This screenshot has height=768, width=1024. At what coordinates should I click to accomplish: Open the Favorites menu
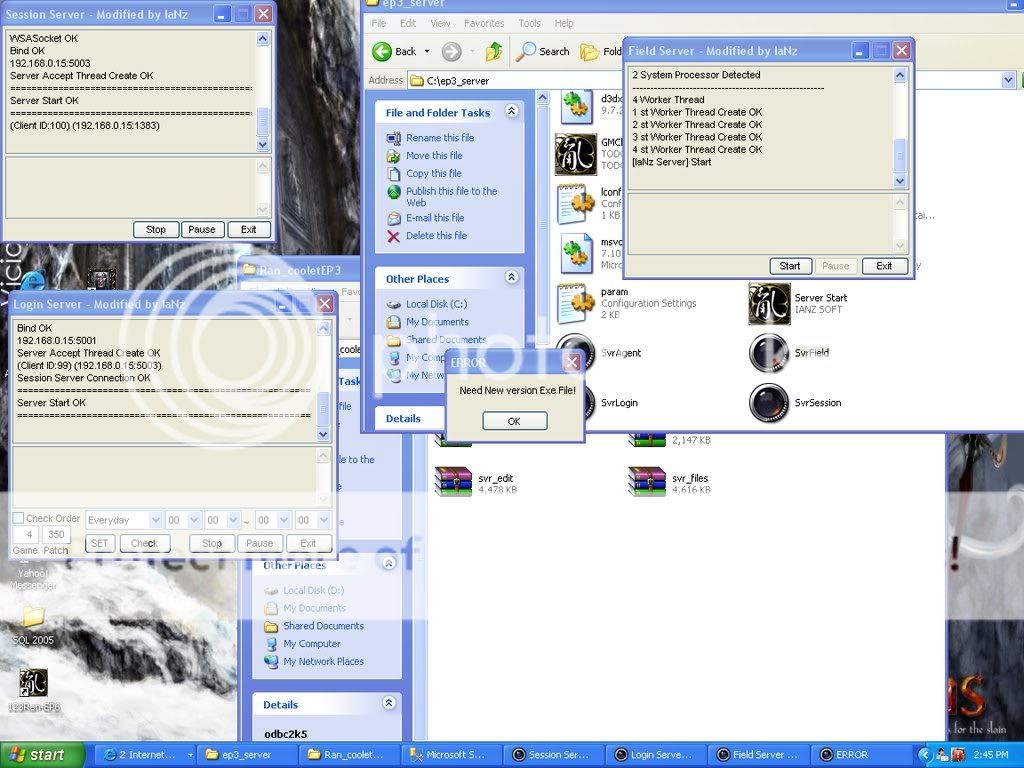pyautogui.click(x=483, y=23)
